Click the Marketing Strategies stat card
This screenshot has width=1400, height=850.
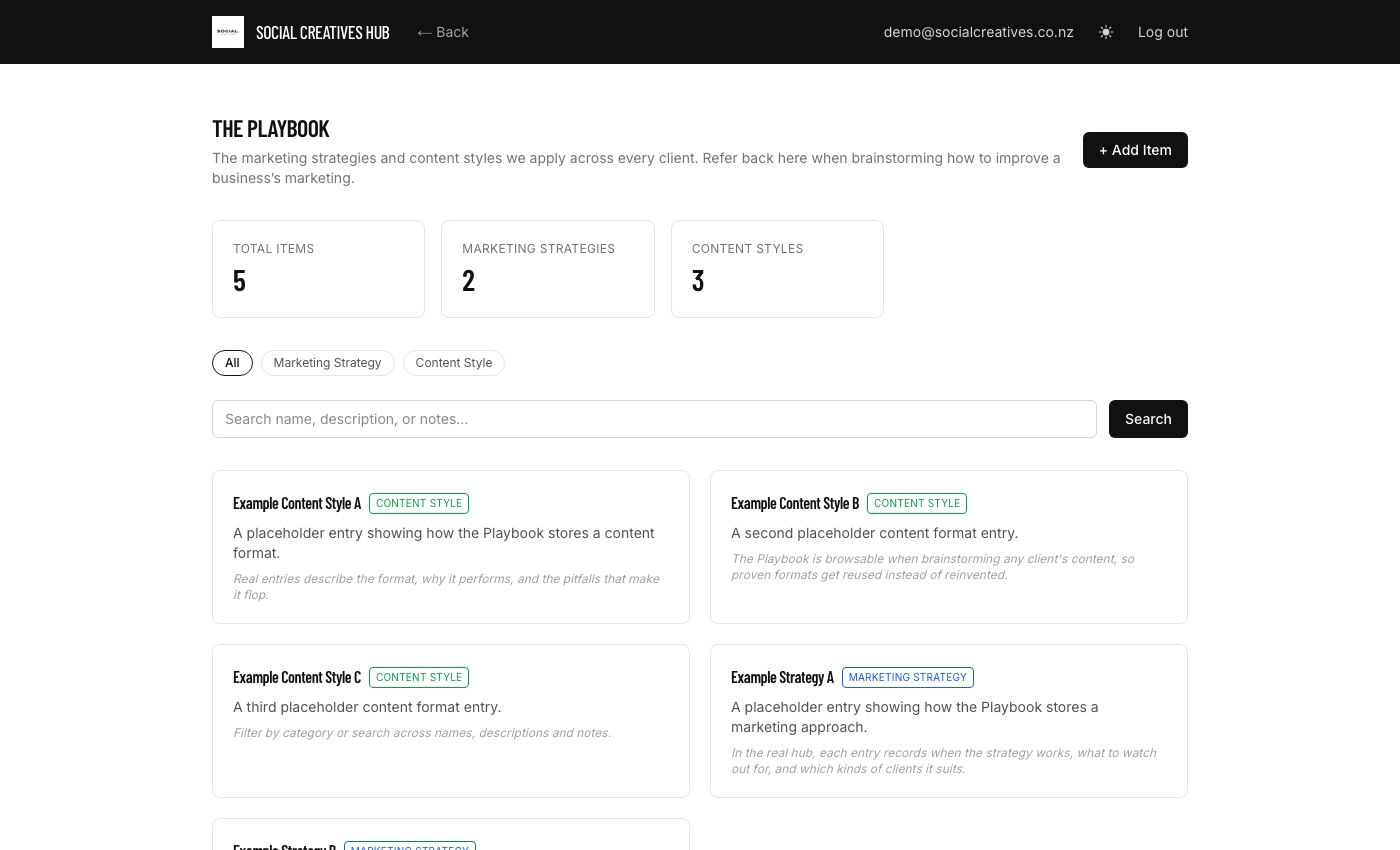[x=548, y=269]
